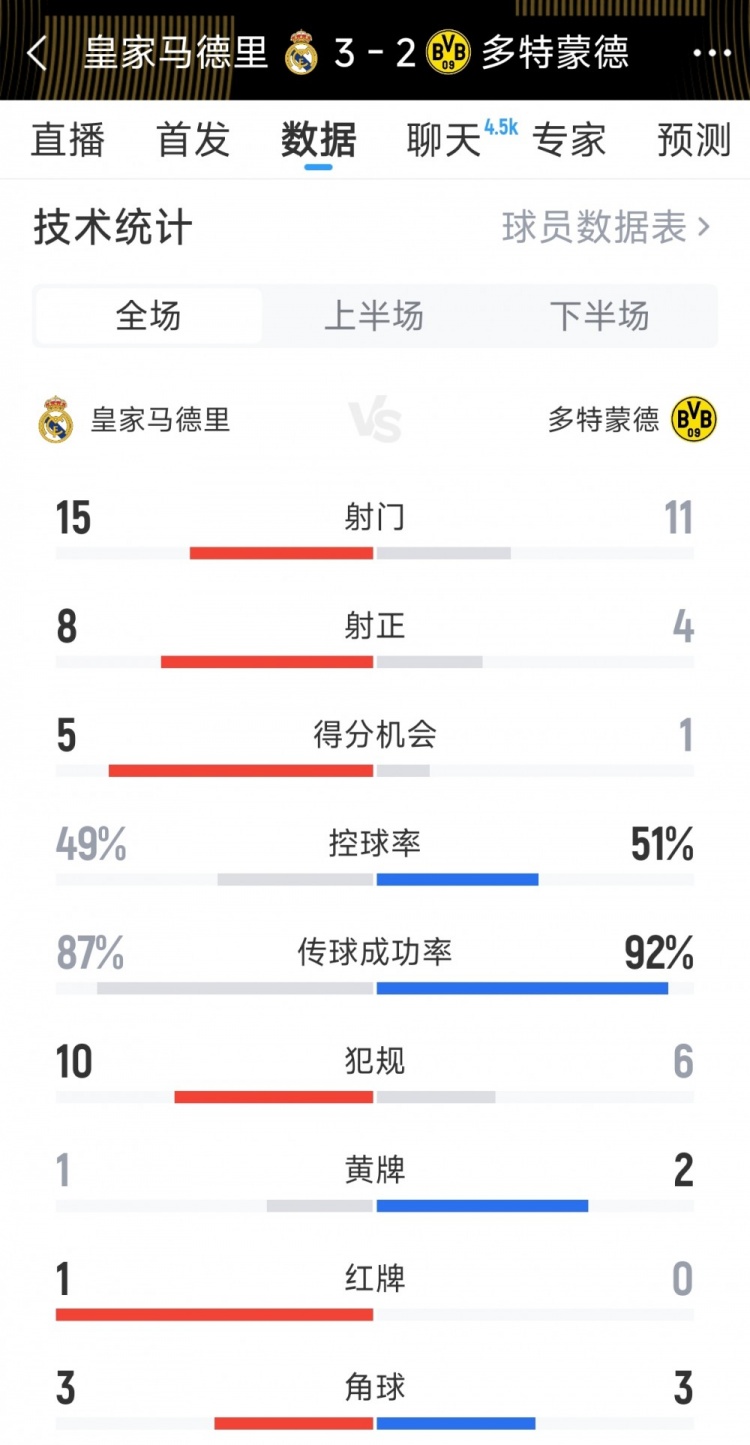Viewport: 750px width, 1445px height.
Task: Click the match score 3-2 display
Action: tap(375, 55)
